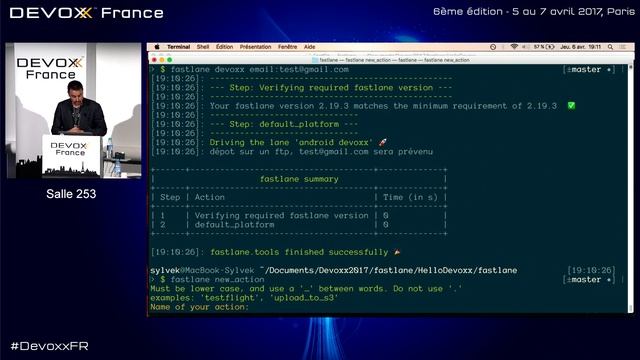Click the #DevoxxFR hashtag
Image resolution: width=640 pixels, height=360 pixels.
pyautogui.click(x=49, y=346)
